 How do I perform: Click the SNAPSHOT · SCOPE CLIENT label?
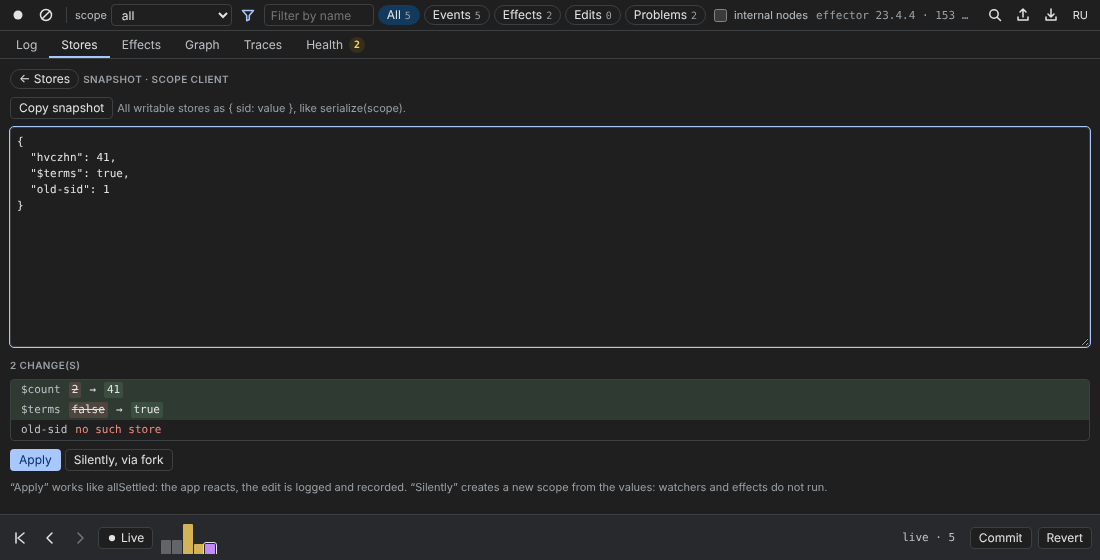click(156, 80)
